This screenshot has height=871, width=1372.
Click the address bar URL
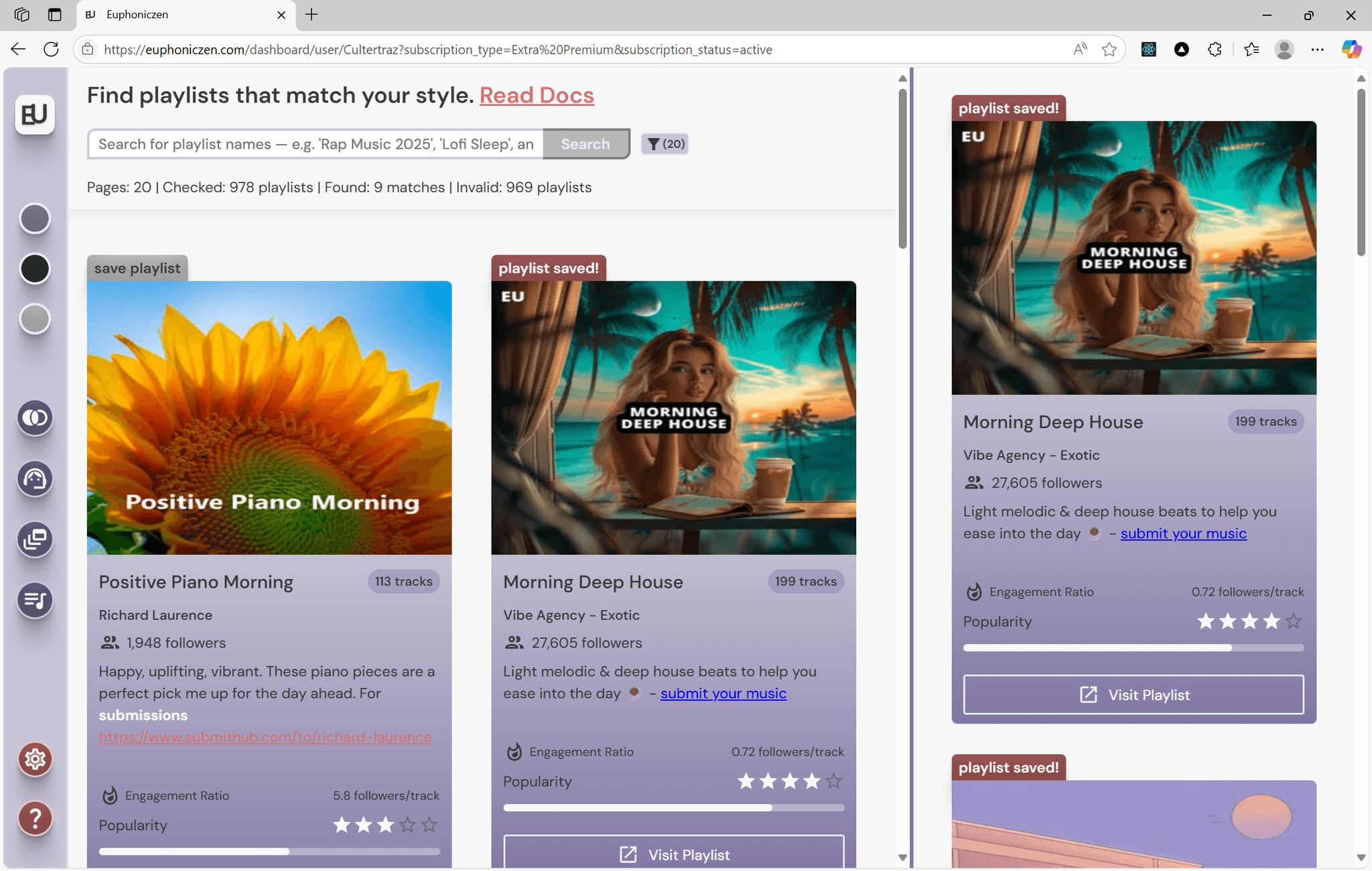(x=438, y=50)
